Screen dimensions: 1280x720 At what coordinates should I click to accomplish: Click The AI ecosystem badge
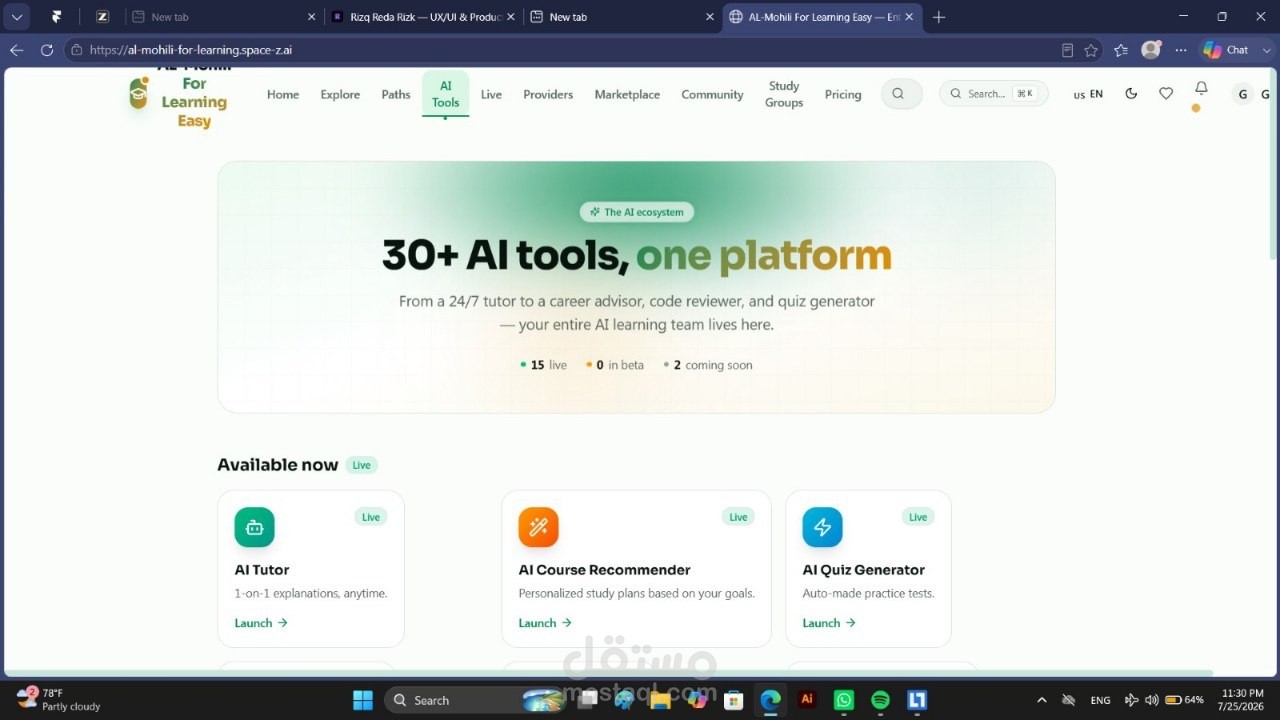pyautogui.click(x=636, y=212)
